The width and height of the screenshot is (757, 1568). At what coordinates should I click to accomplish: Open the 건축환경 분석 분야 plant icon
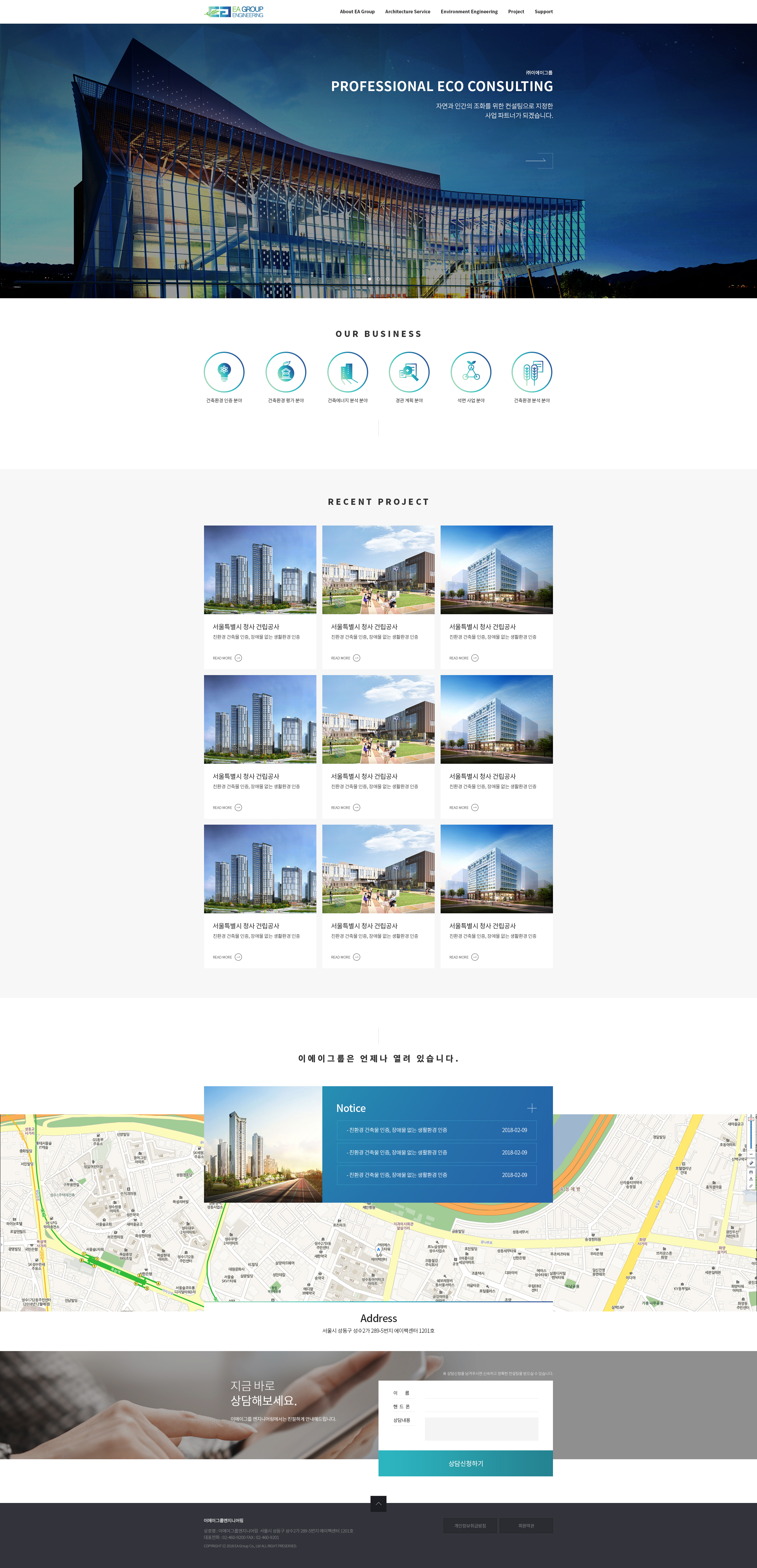pos(532,372)
